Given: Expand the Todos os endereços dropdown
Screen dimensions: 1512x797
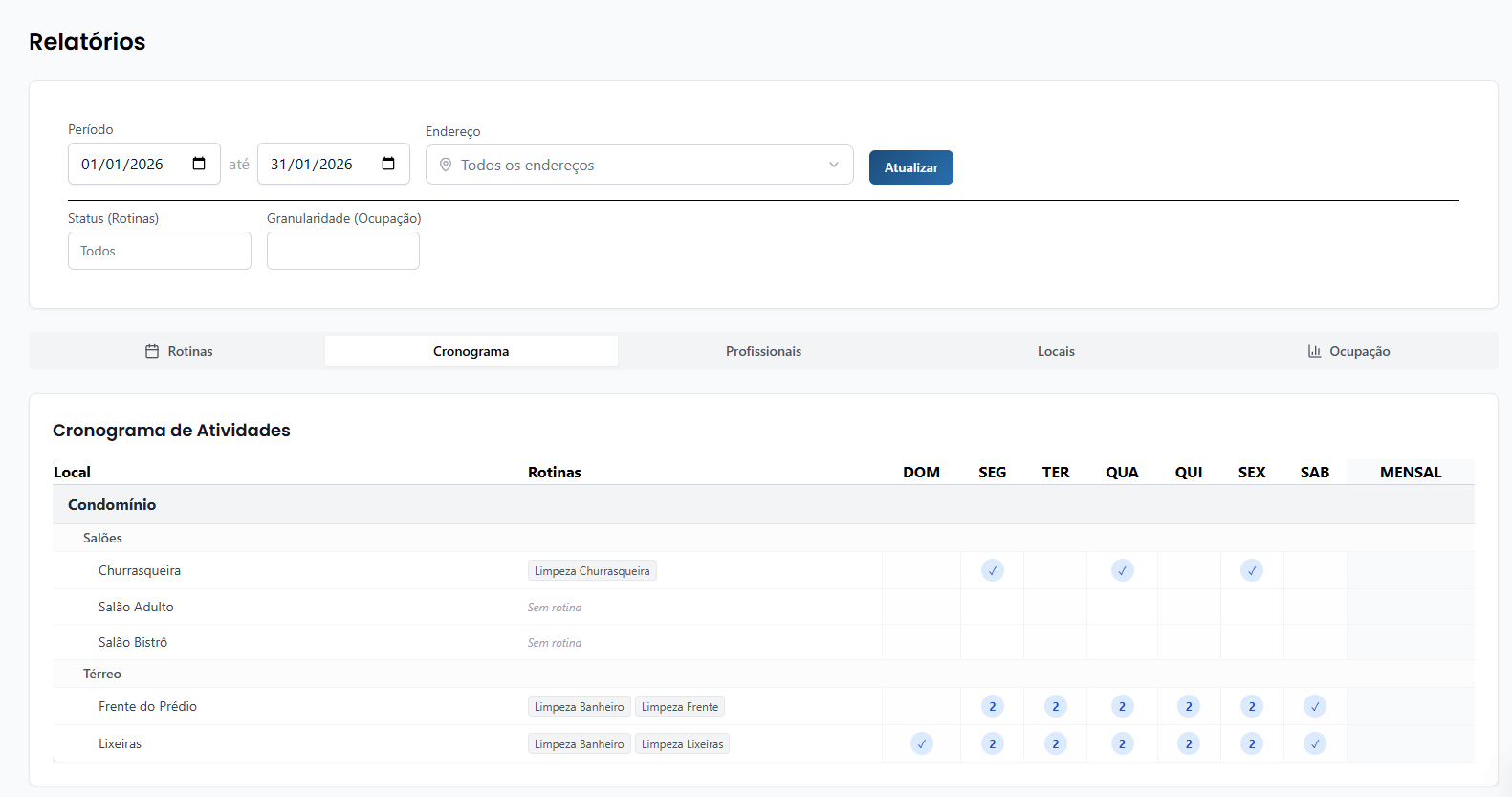Looking at the screenshot, I should click(639, 166).
